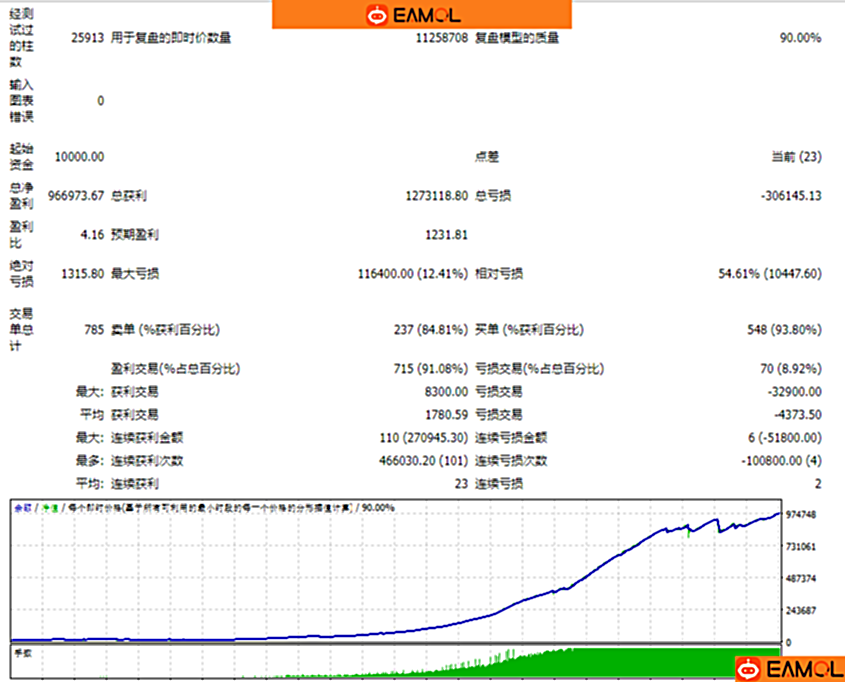Click the 点差 spread value 当前 (23)
Viewport: 845px width, 682px height.
click(x=796, y=156)
